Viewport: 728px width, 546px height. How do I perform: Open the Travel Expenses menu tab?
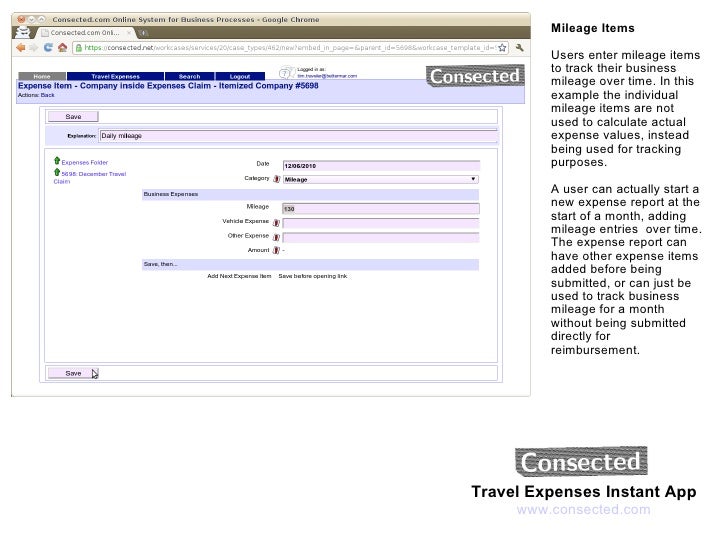coord(115,76)
